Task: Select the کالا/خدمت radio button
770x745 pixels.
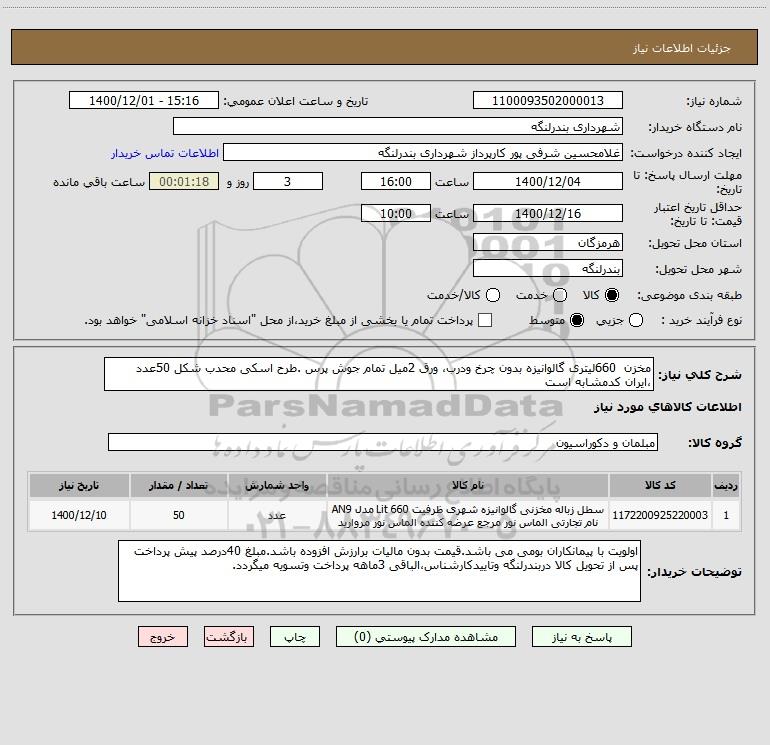Action: pyautogui.click(x=493, y=295)
